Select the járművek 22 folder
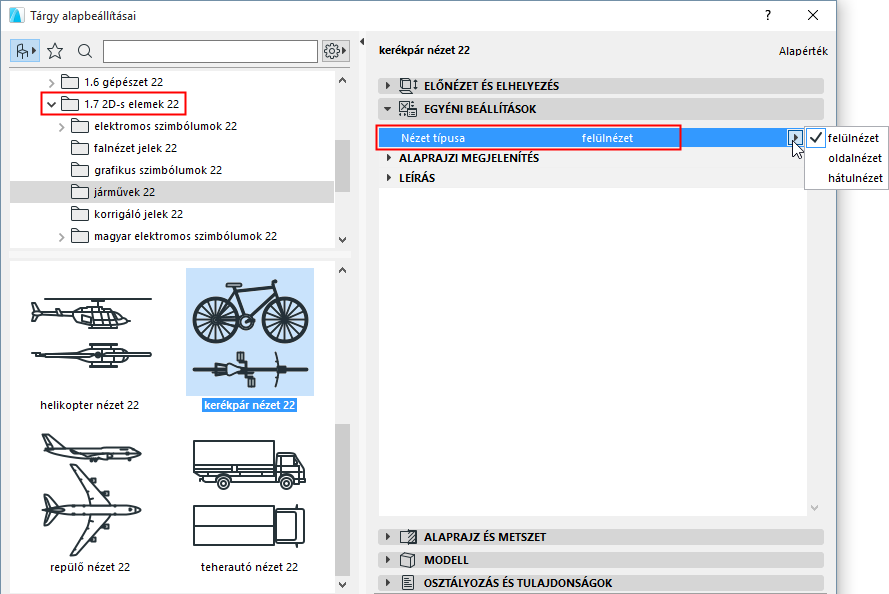This screenshot has width=889, height=594. click(x=172, y=192)
